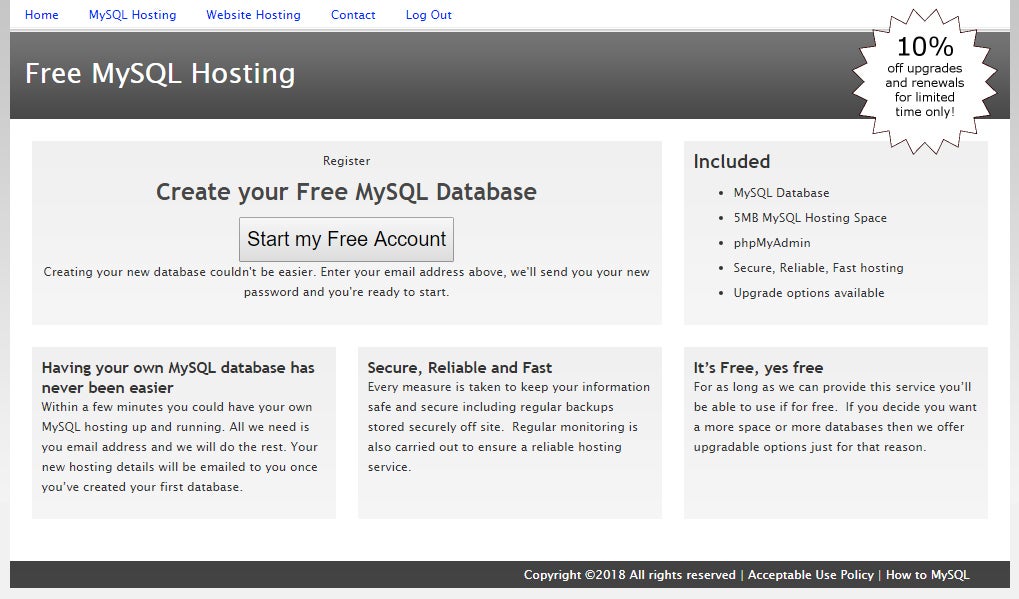The image size is (1019, 599).
Task: Click the Register label above the heading
Action: (346, 161)
